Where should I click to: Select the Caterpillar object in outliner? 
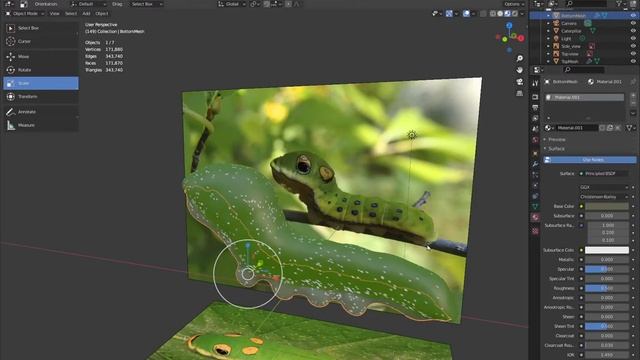pos(571,31)
